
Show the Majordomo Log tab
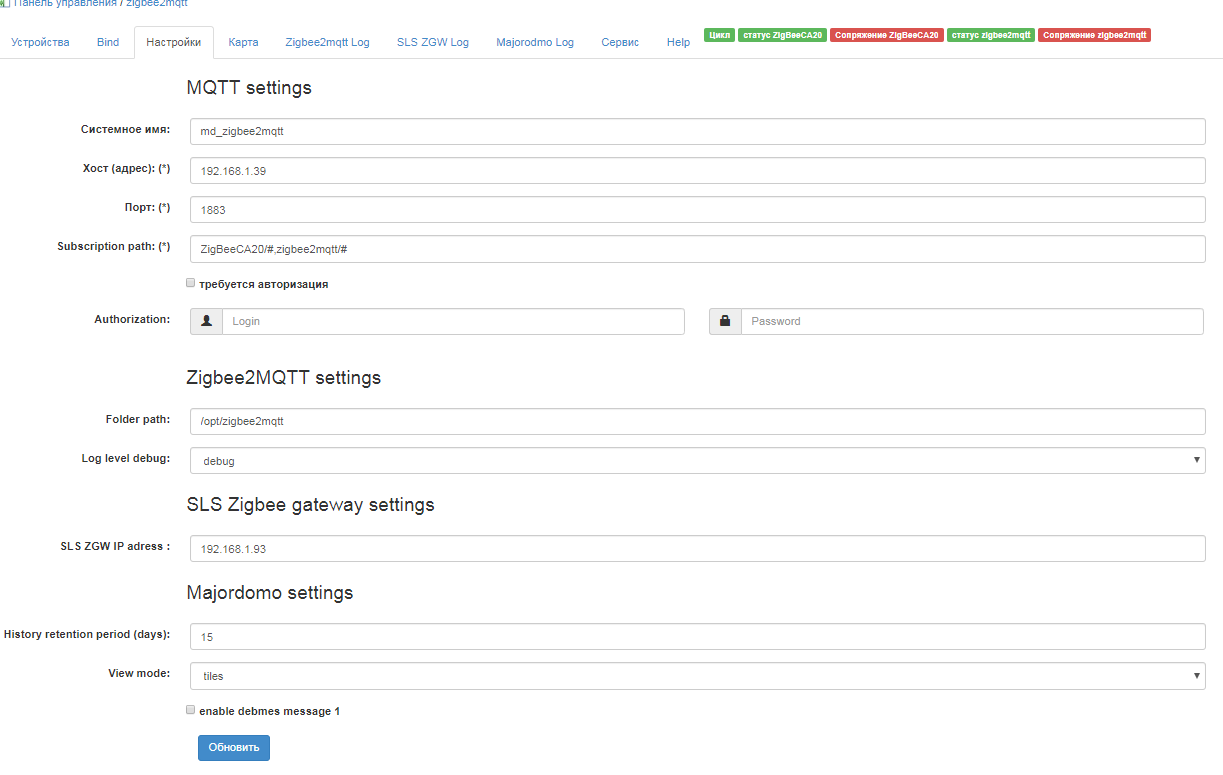pos(535,42)
